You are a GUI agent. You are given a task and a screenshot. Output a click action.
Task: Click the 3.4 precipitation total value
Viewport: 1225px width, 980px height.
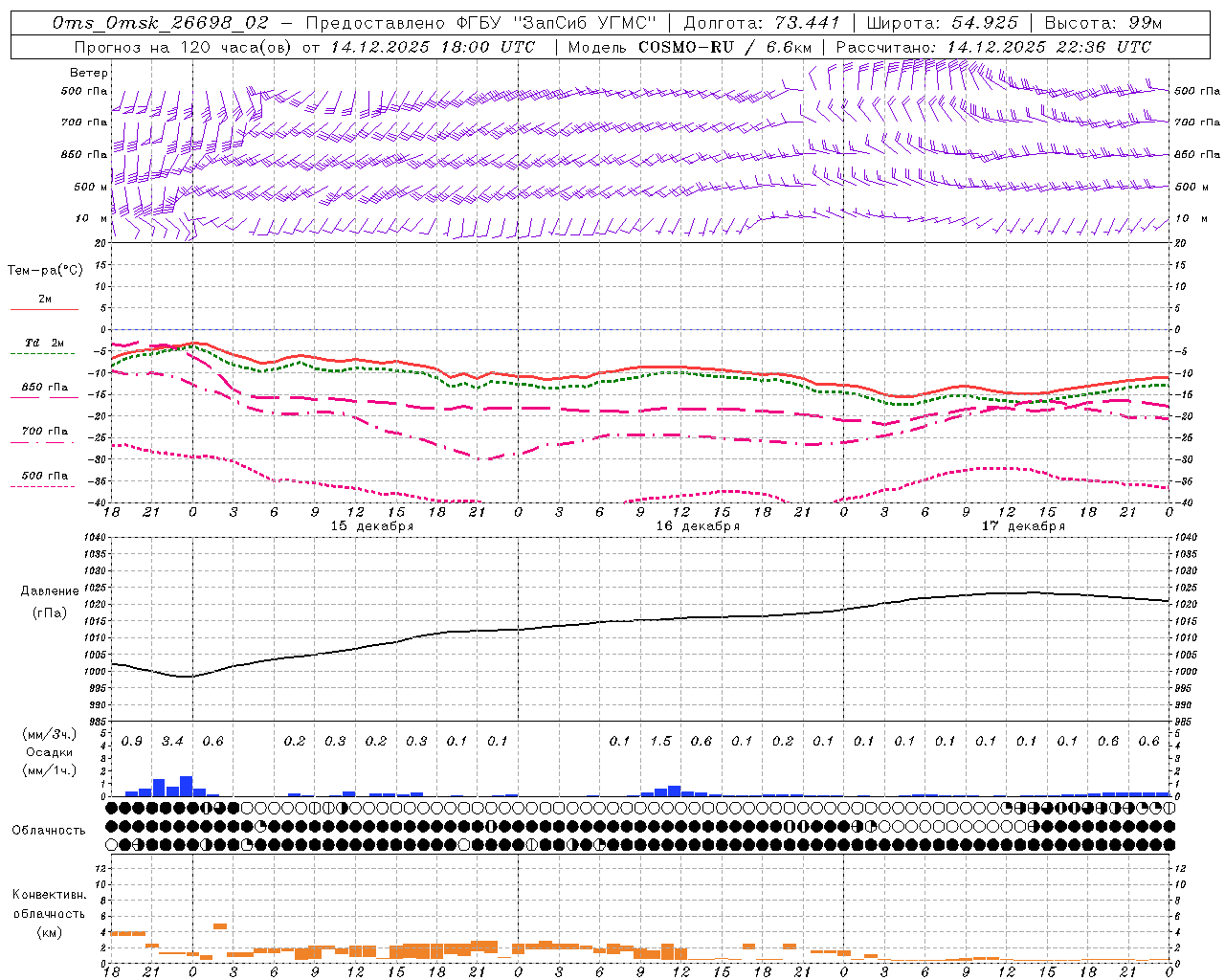(x=172, y=742)
